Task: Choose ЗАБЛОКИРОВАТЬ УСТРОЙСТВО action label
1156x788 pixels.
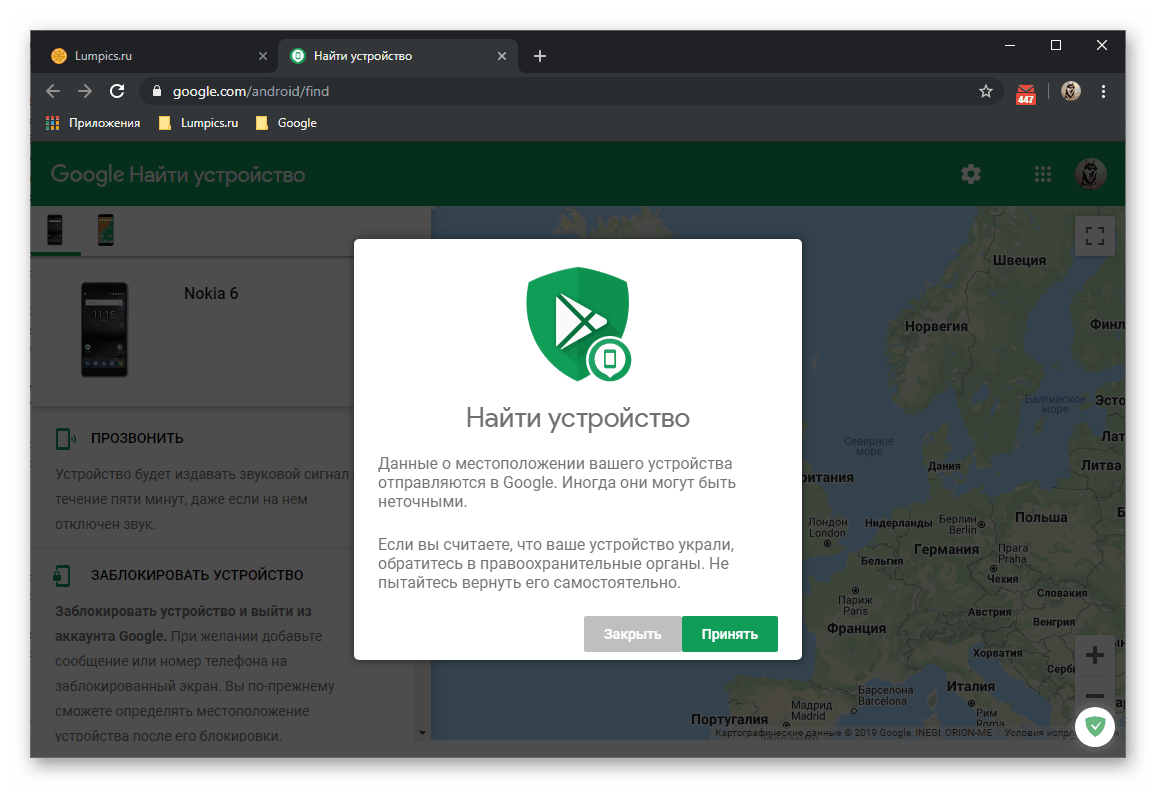Action: (x=197, y=576)
